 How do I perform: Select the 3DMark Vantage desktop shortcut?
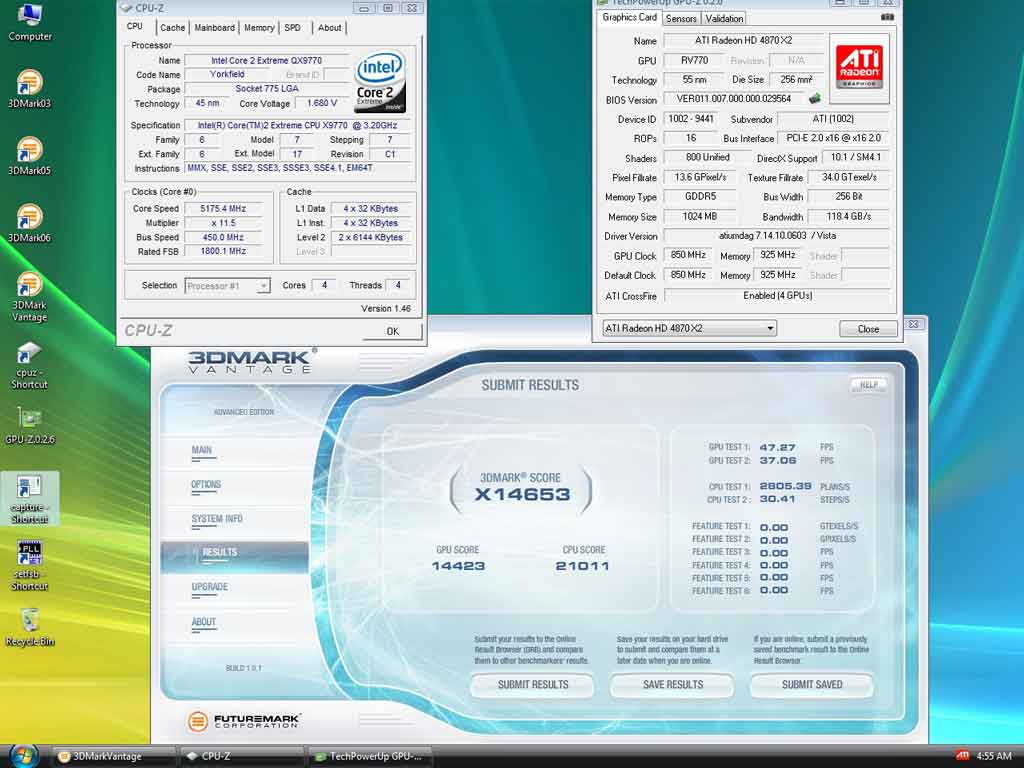tap(29, 296)
